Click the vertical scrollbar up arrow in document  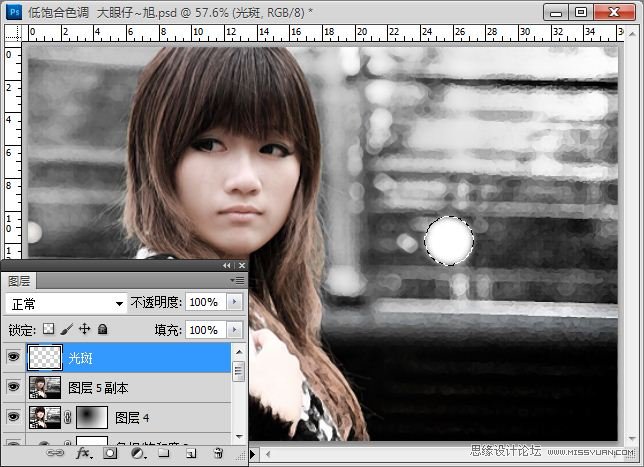point(632,35)
